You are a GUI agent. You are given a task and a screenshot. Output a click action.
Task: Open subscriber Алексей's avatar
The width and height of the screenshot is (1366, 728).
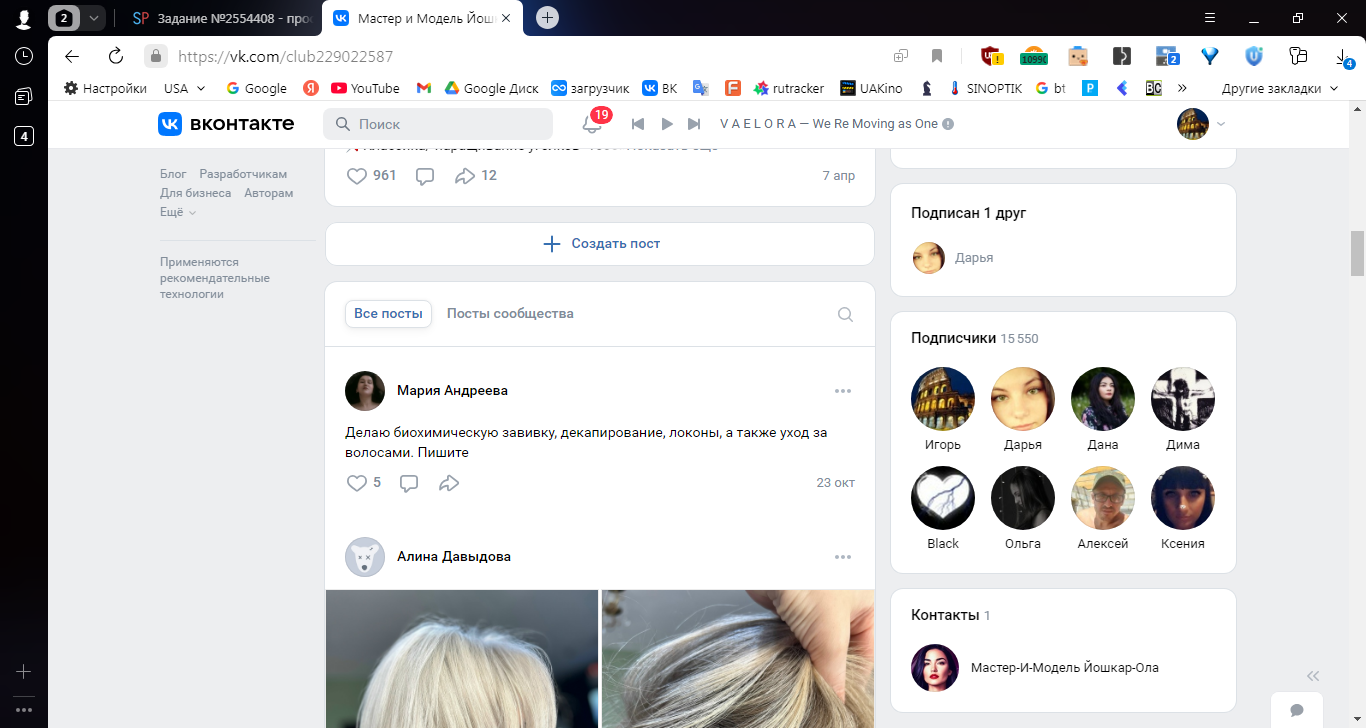click(x=1103, y=498)
